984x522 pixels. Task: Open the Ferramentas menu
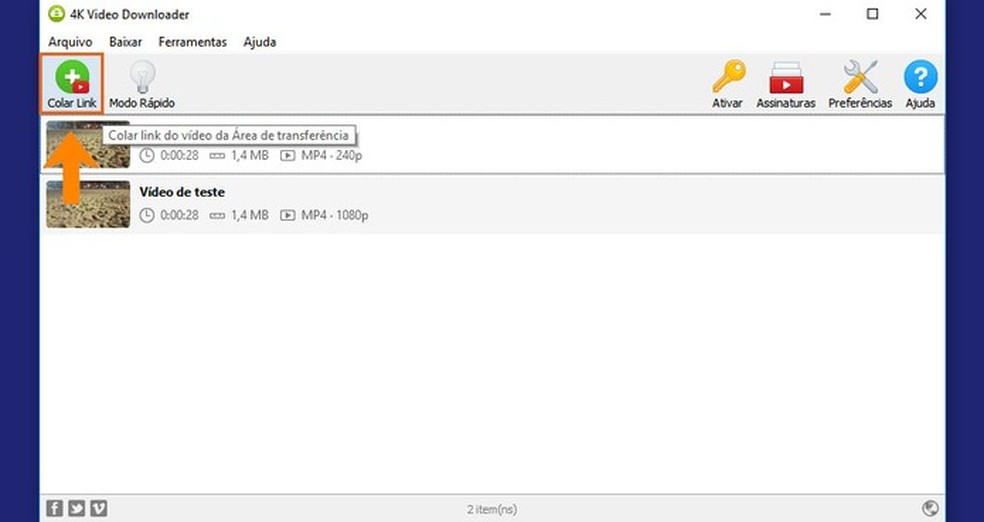193,42
